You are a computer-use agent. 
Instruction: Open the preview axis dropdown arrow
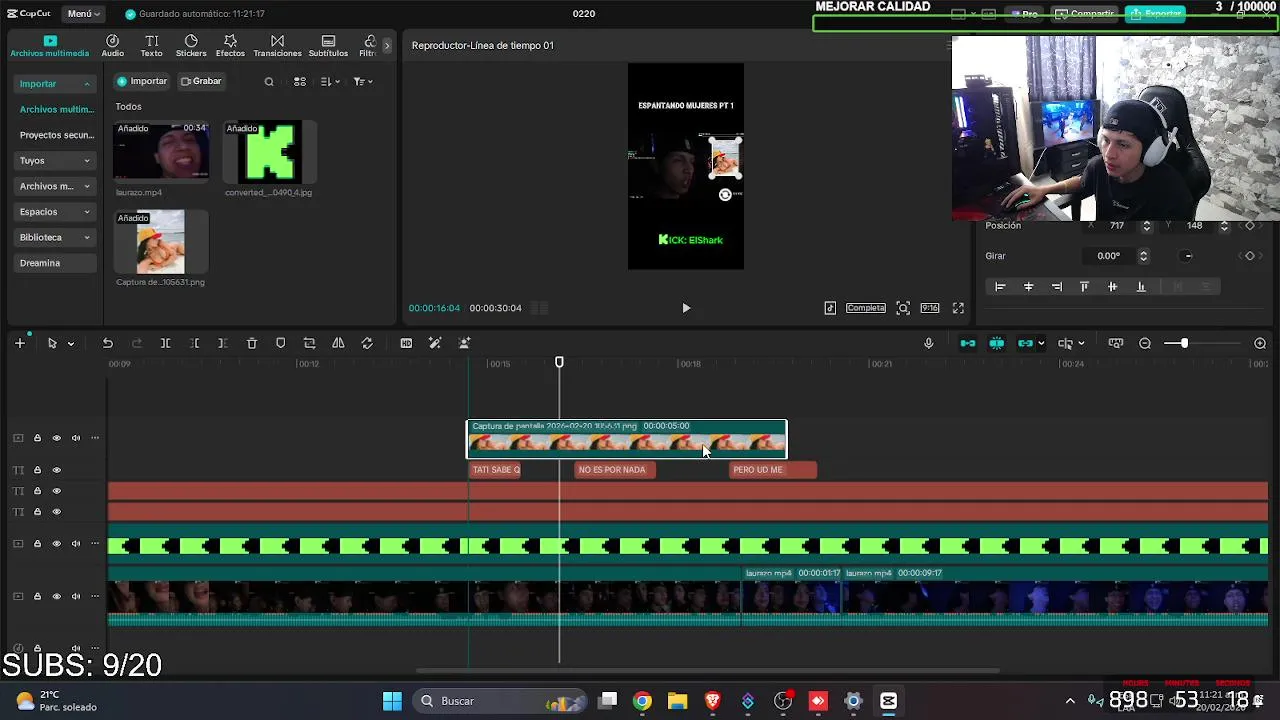click(x=1081, y=344)
